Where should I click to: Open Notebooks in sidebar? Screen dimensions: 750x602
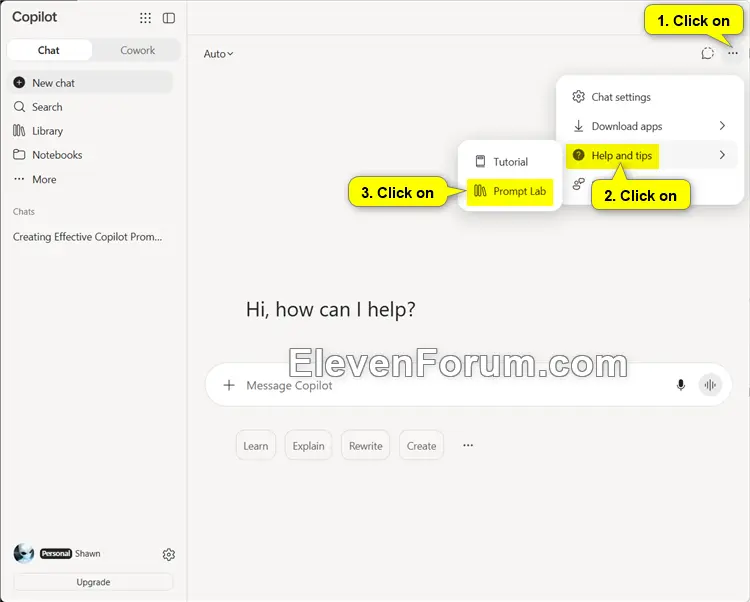91,154
